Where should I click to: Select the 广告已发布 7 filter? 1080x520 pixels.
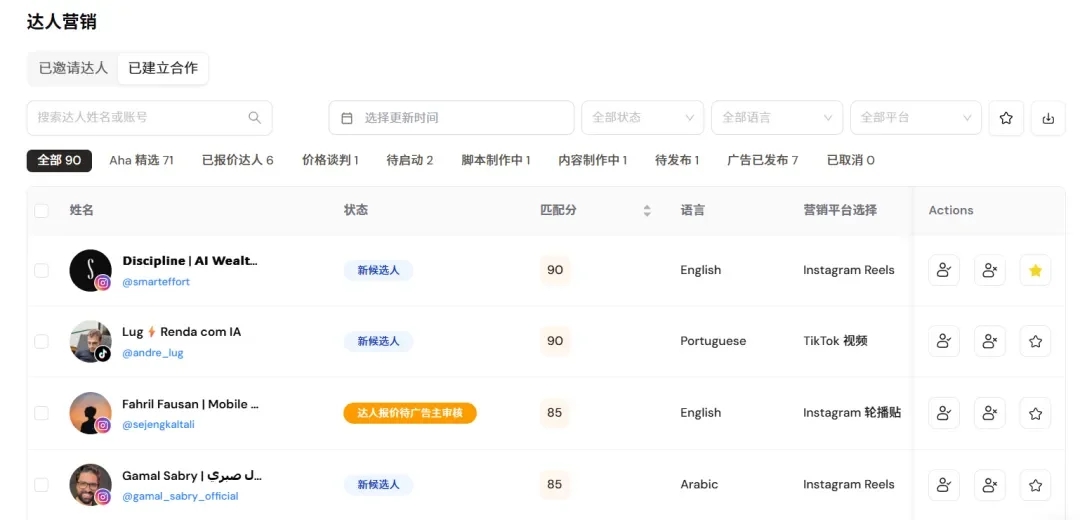[x=762, y=160]
